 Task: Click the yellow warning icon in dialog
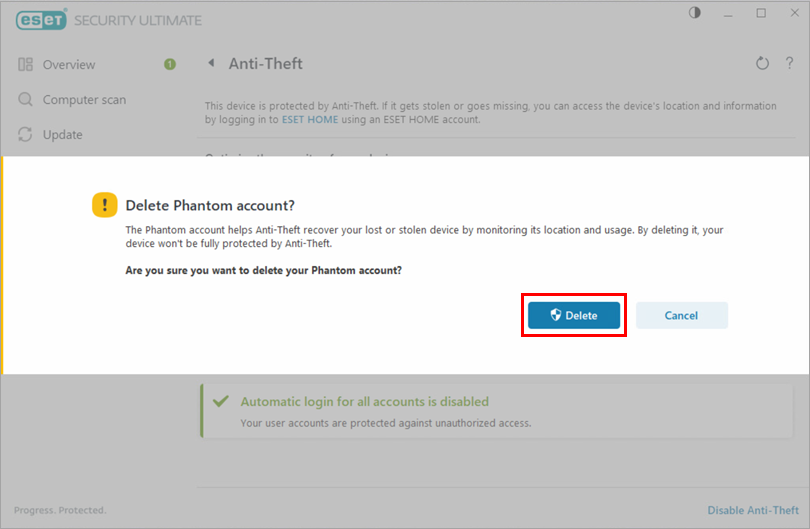coord(104,205)
